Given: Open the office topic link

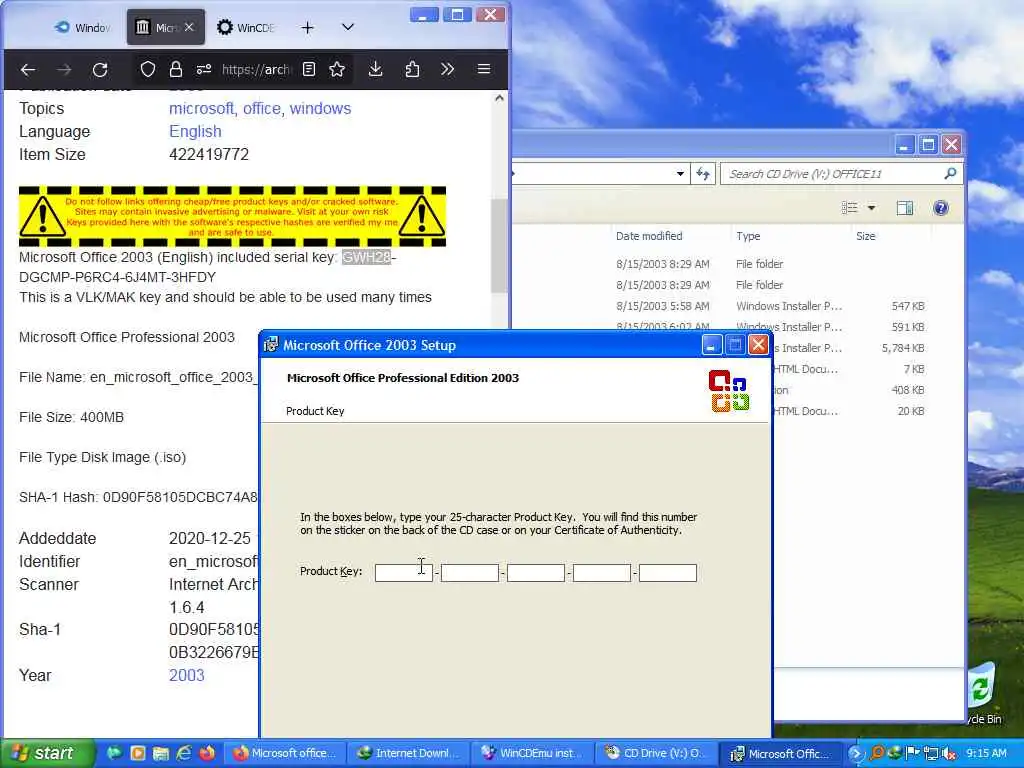Looking at the screenshot, I should tap(261, 108).
